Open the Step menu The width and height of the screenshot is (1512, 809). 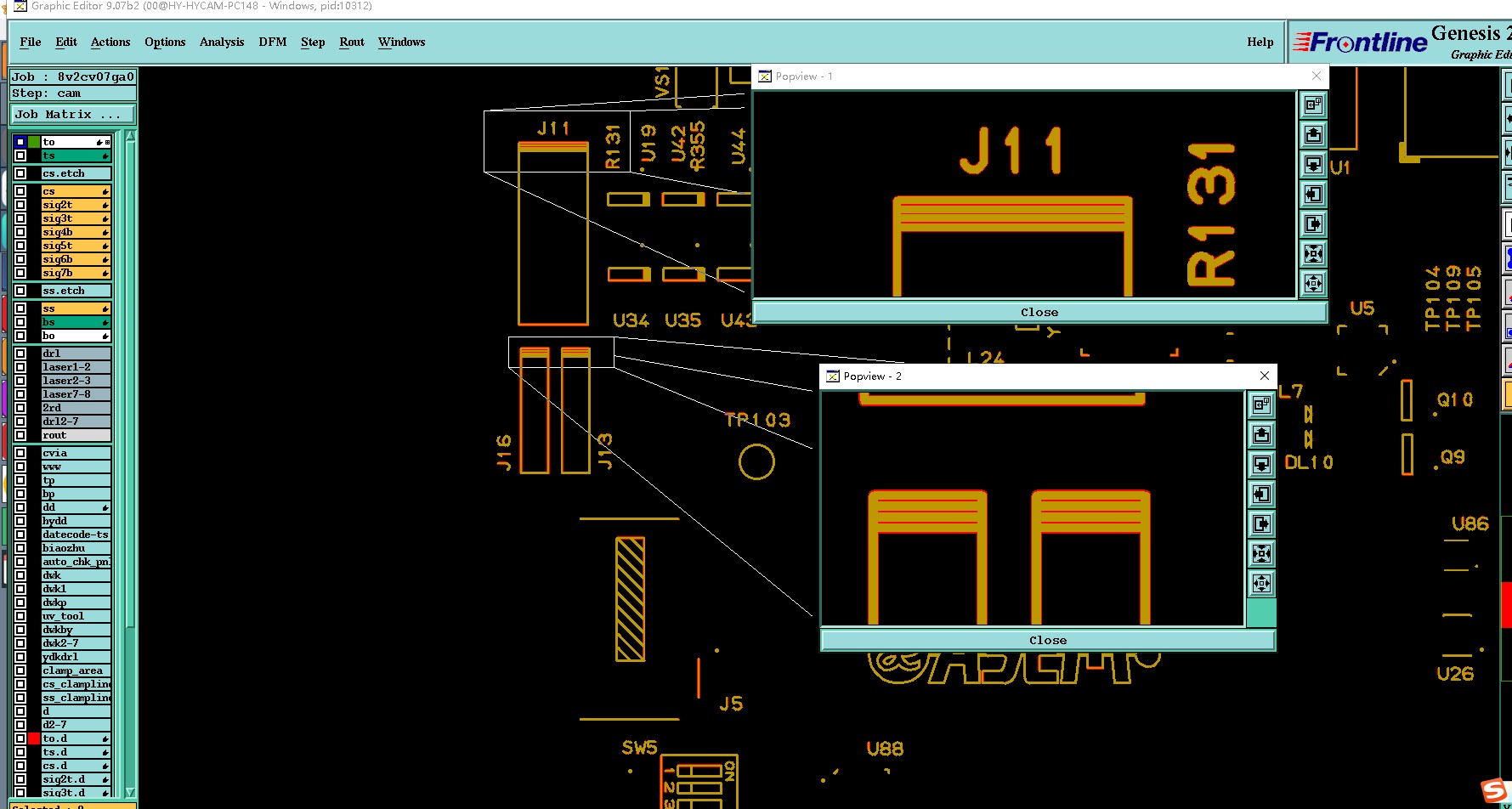pyautogui.click(x=313, y=42)
